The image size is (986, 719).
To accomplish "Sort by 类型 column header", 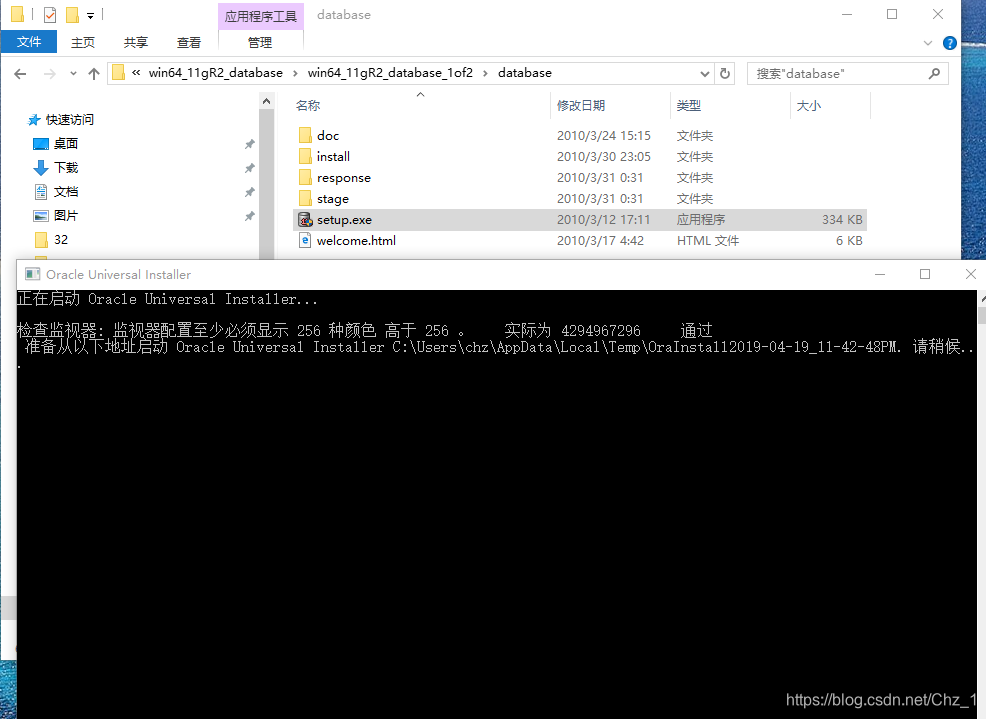I will (x=689, y=106).
